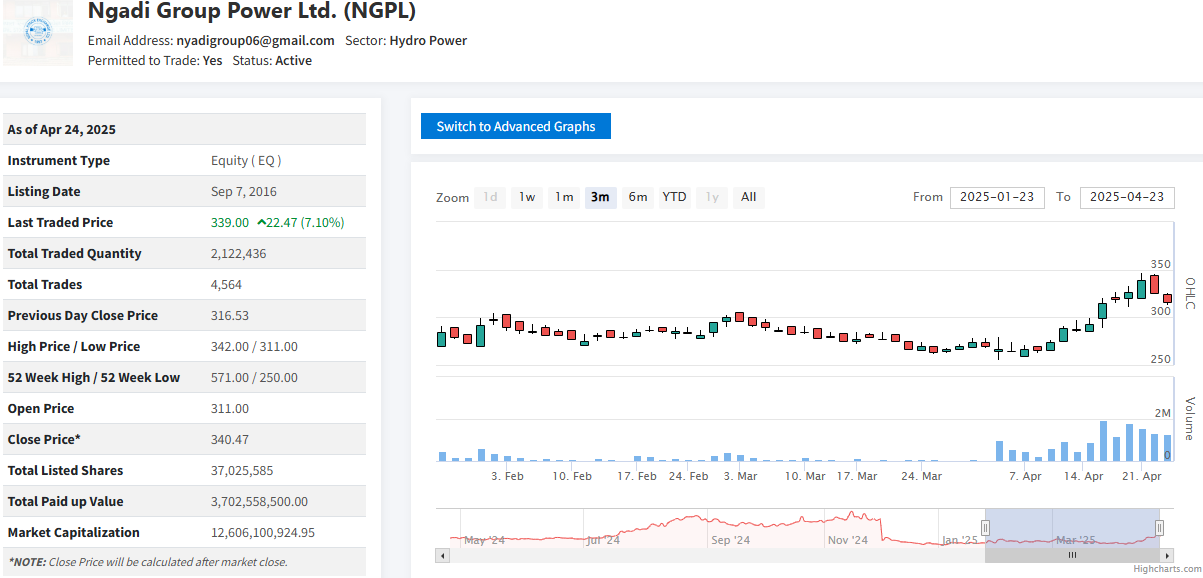Click the horizontal scrollbar thumb under the navigator
This screenshot has width=1203, height=578.
[1072, 555]
